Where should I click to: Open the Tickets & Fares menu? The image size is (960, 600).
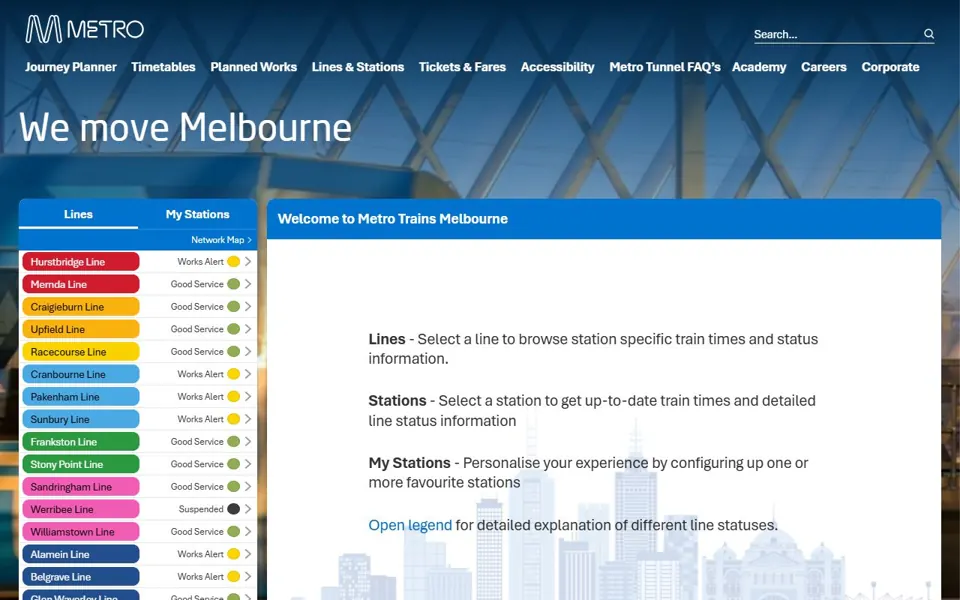coord(462,67)
